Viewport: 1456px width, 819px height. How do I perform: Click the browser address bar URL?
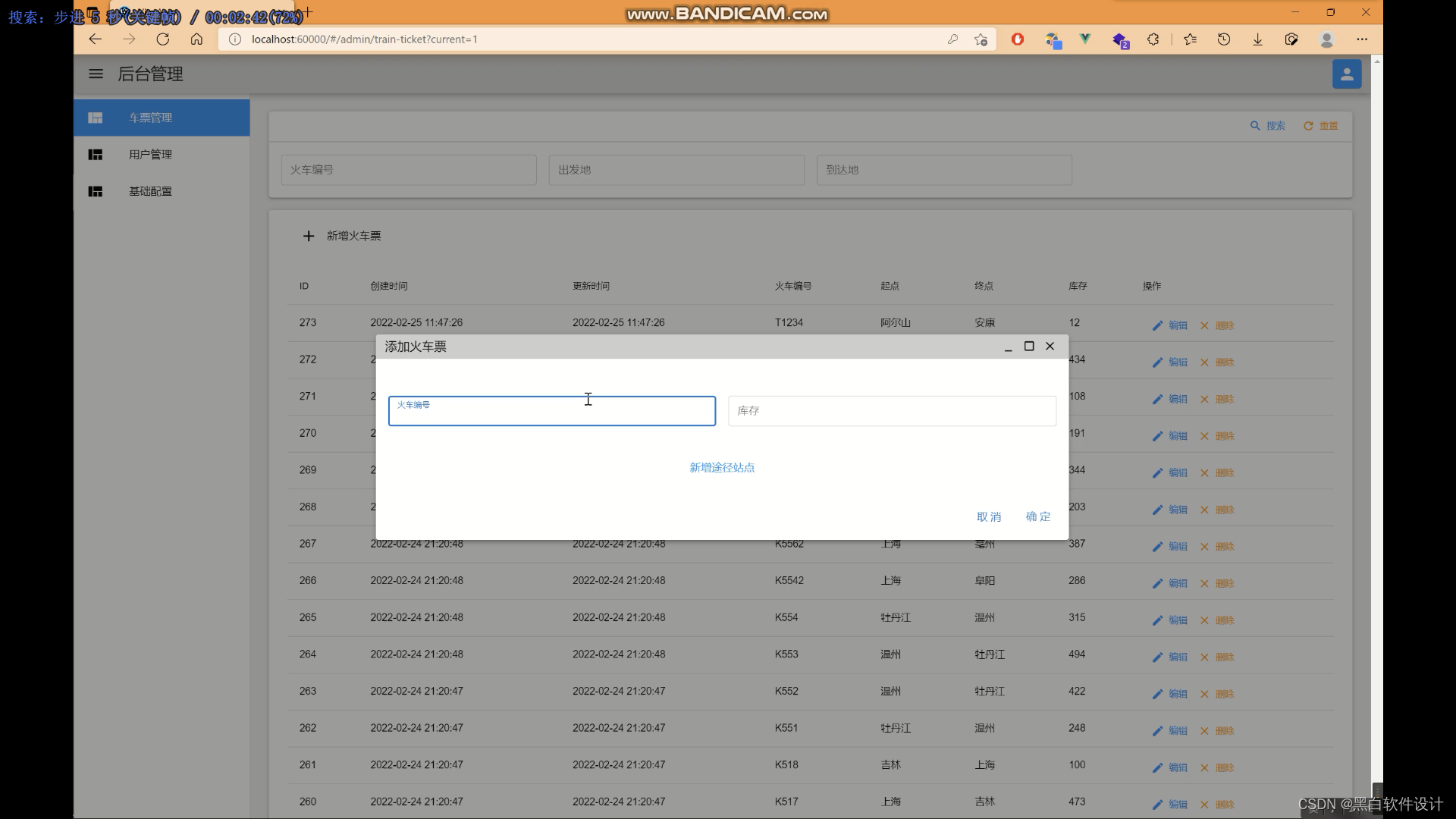365,39
